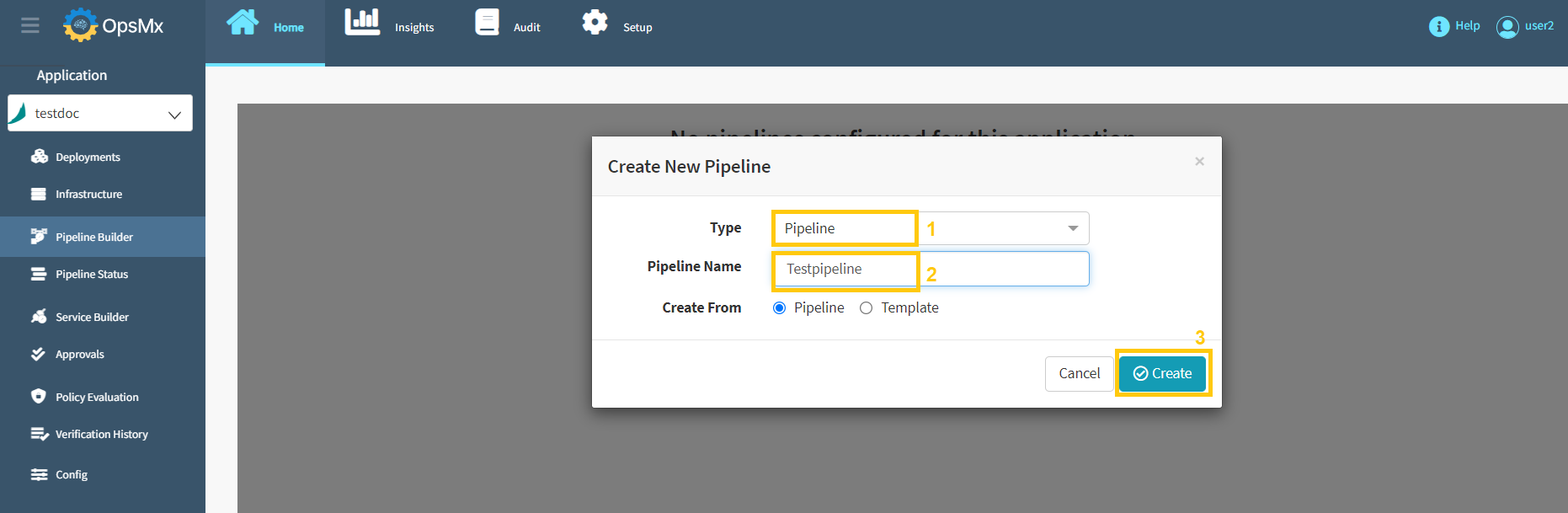
Task: Open the Setup gear icon
Action: click(595, 23)
